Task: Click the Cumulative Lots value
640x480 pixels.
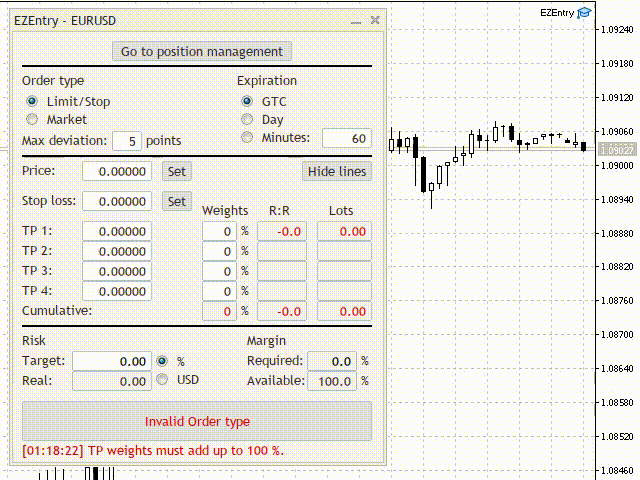Action: (x=344, y=311)
